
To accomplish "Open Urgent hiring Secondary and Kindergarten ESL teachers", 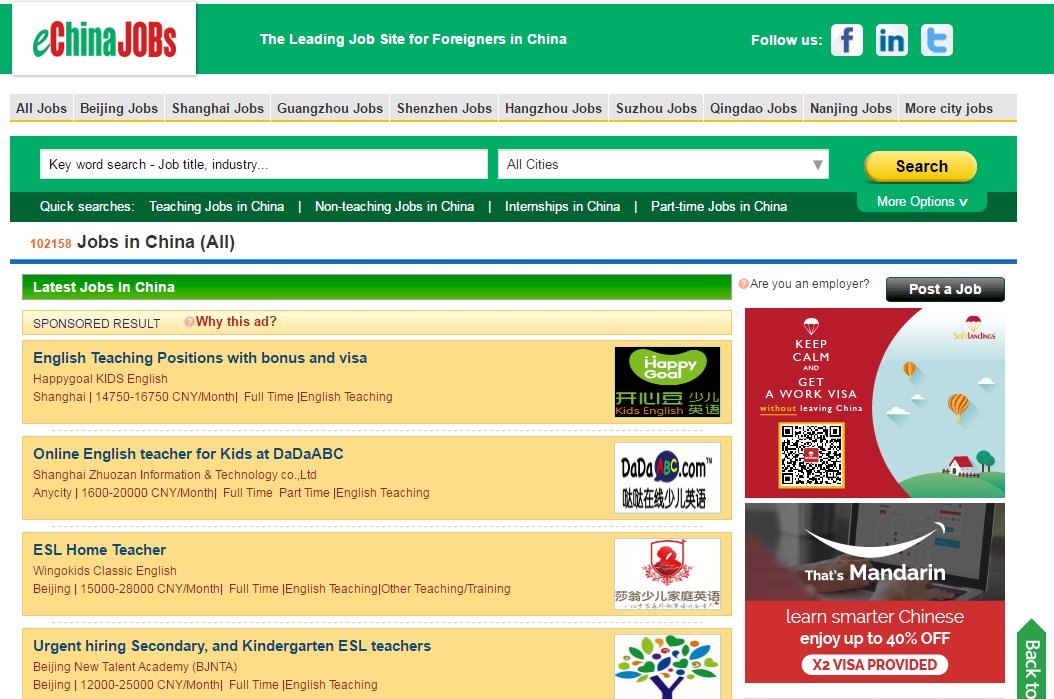I will [232, 646].
